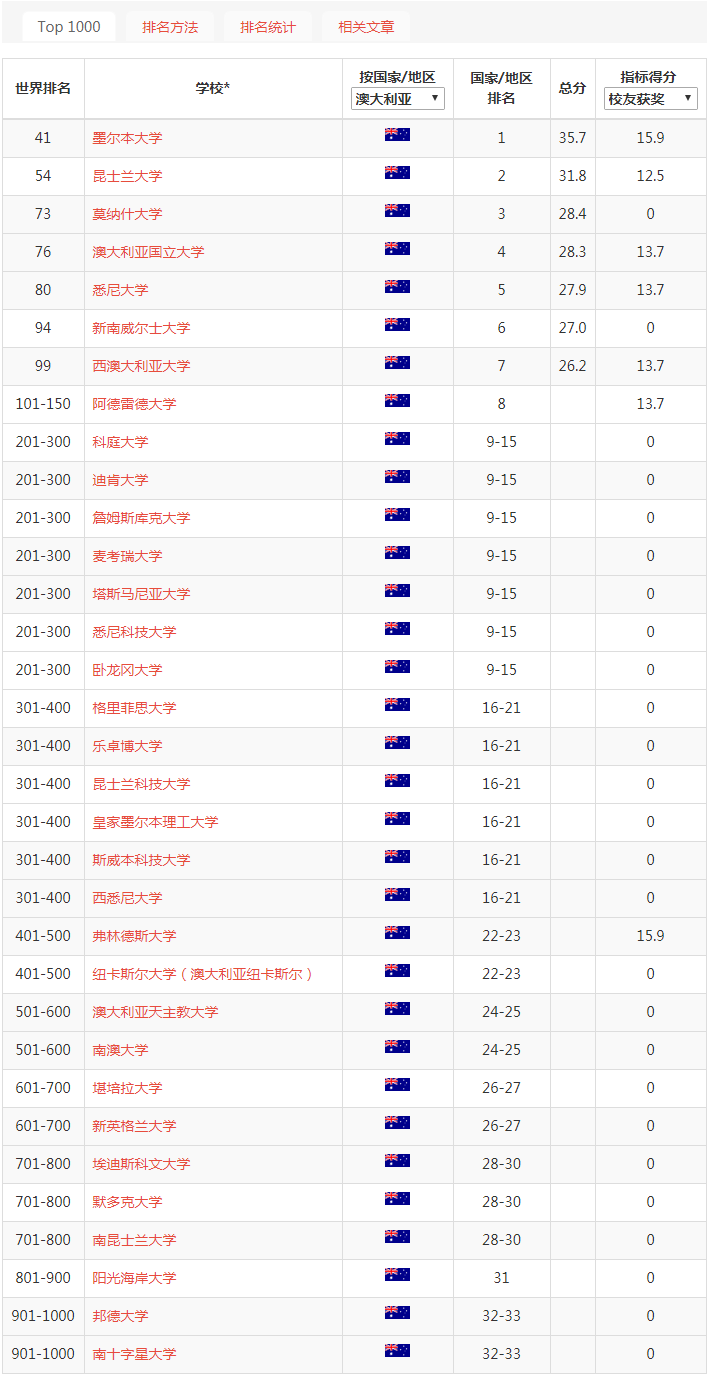The width and height of the screenshot is (707, 1374).
Task: Click the Australia flag in 堪培拉大学 row
Action: [x=397, y=1085]
